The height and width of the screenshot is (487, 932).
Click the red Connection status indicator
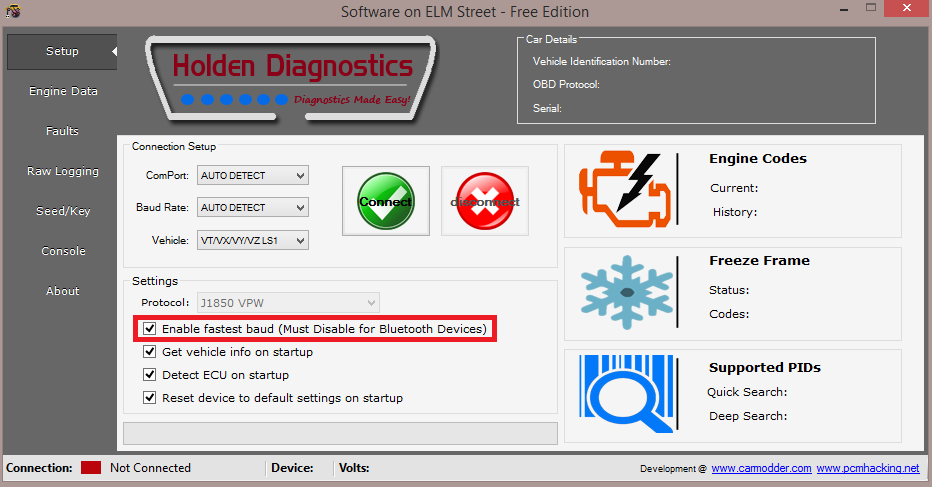(91, 467)
